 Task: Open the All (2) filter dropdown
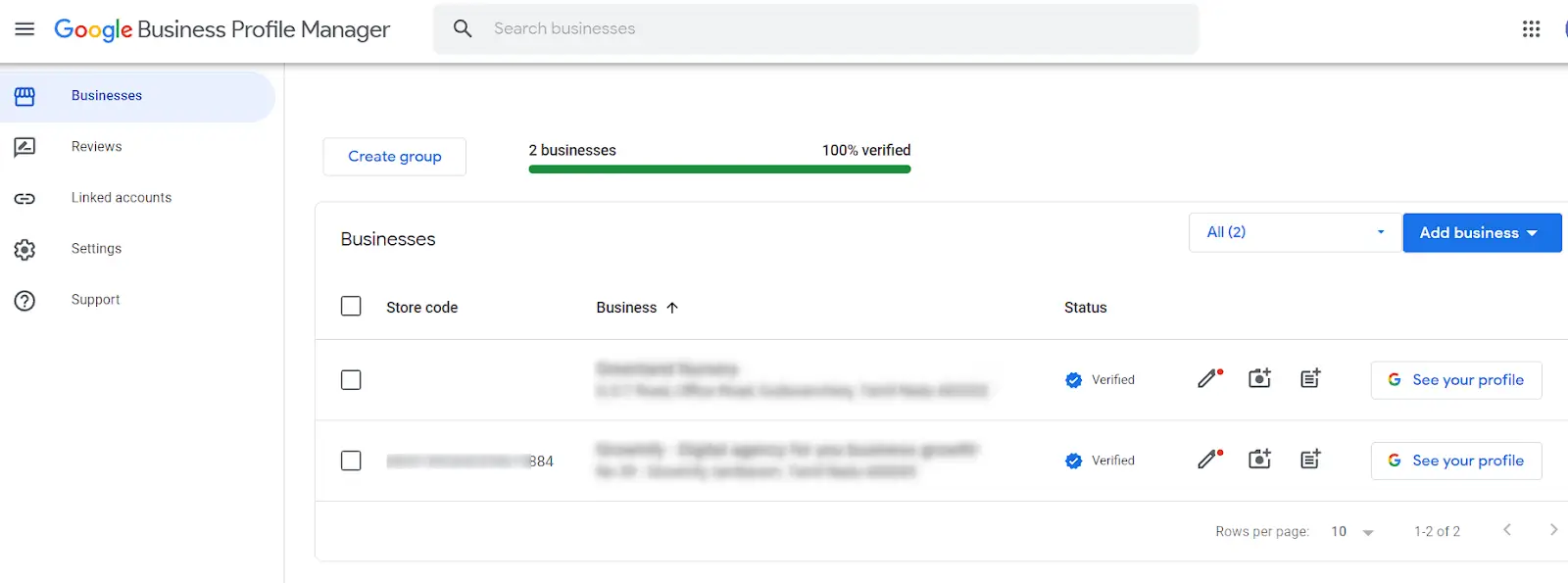point(1294,232)
